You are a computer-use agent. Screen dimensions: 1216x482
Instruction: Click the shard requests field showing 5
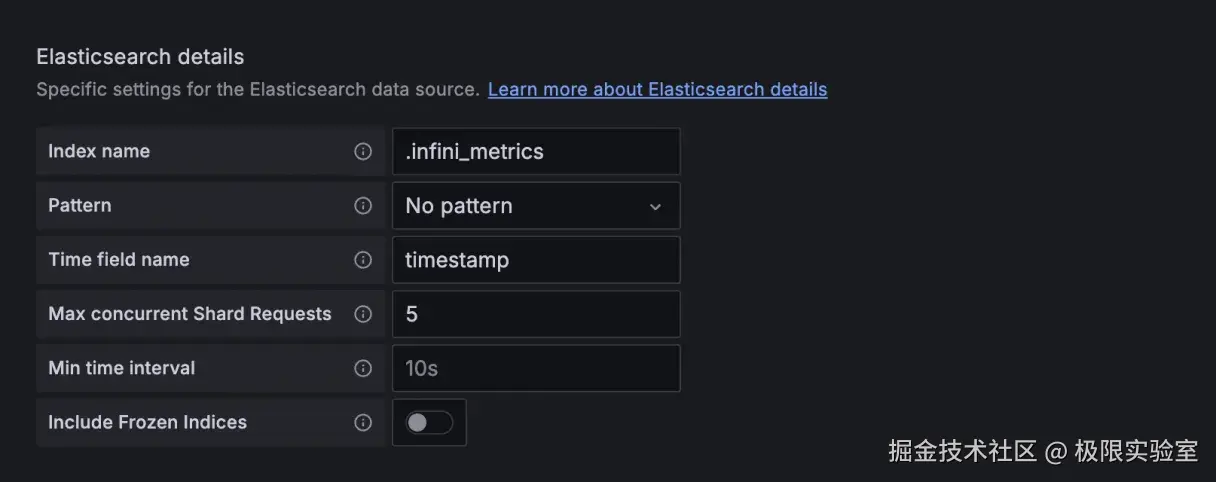535,314
